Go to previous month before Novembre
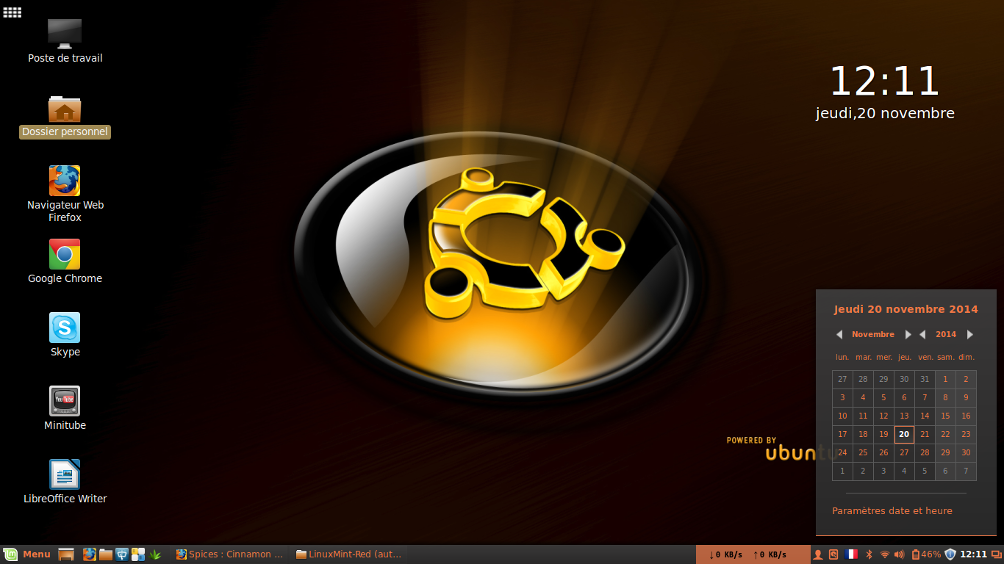 (839, 334)
